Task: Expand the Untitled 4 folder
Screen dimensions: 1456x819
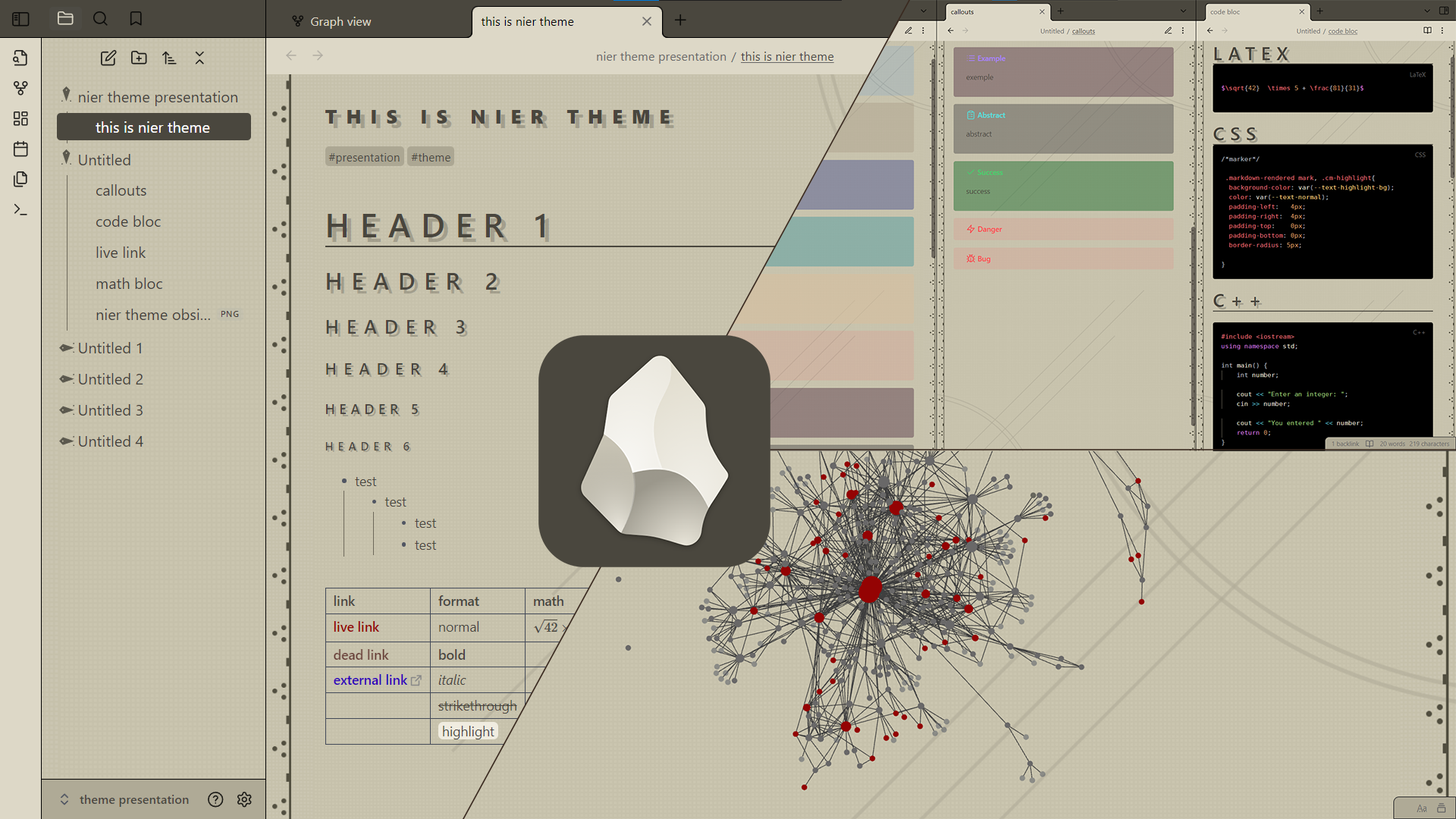Action: tap(67, 441)
